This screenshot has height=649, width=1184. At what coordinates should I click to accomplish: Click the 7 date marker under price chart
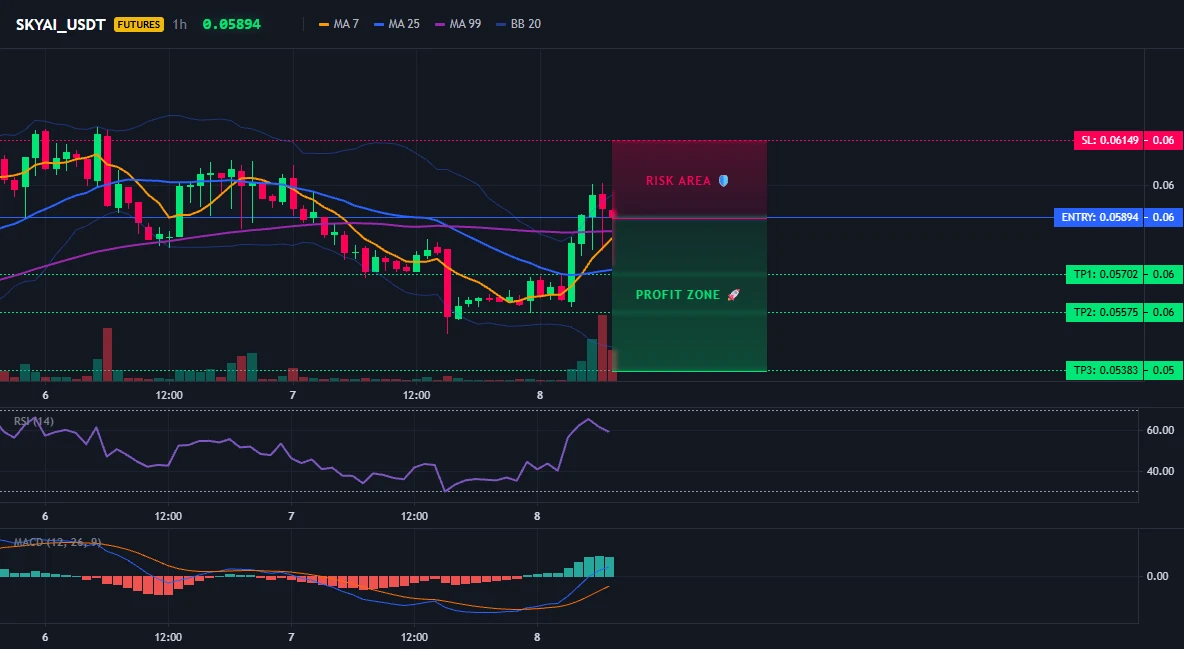[292, 396]
